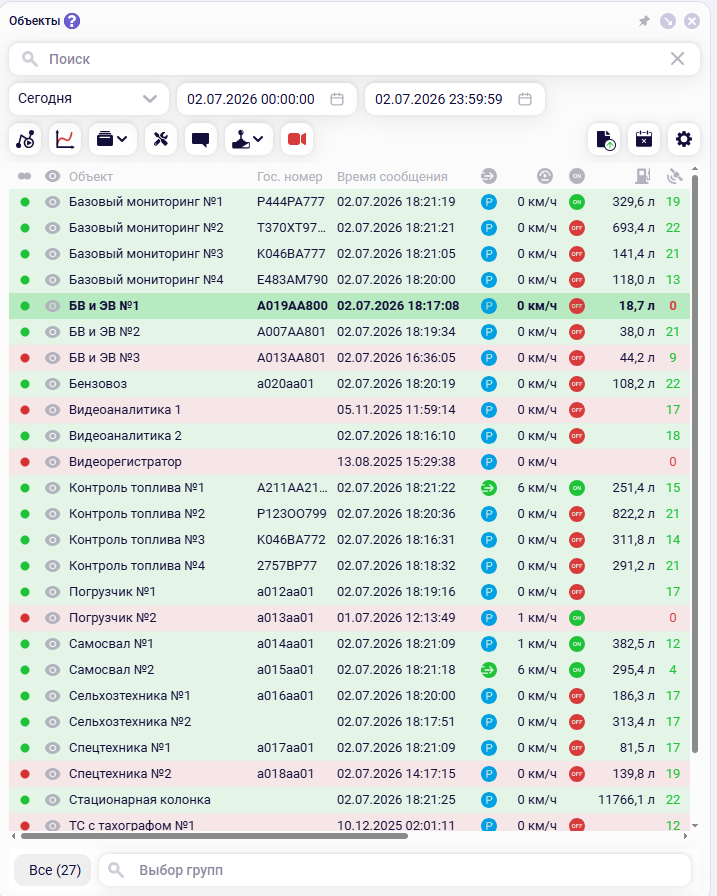Select the Базовый мониторинг №2 row

tap(350, 228)
